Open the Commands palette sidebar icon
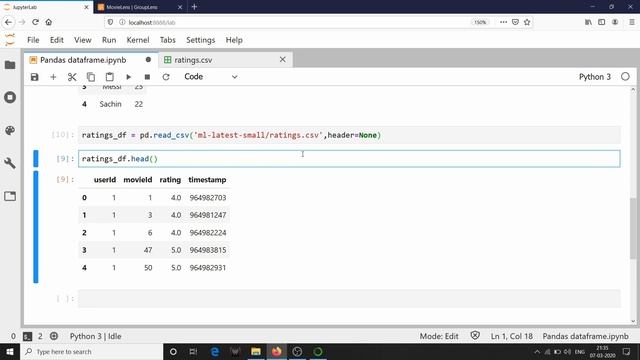The width and height of the screenshot is (640, 360). click(10, 130)
